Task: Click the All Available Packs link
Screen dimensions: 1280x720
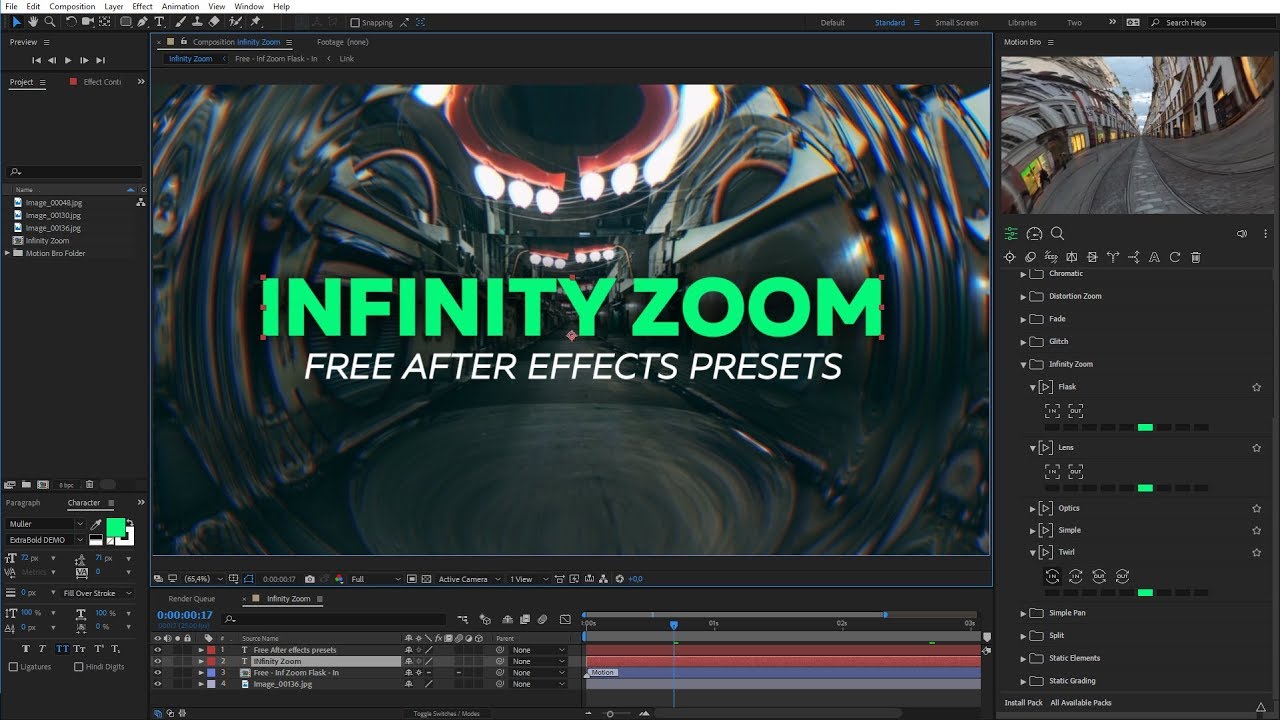Action: pos(1081,703)
